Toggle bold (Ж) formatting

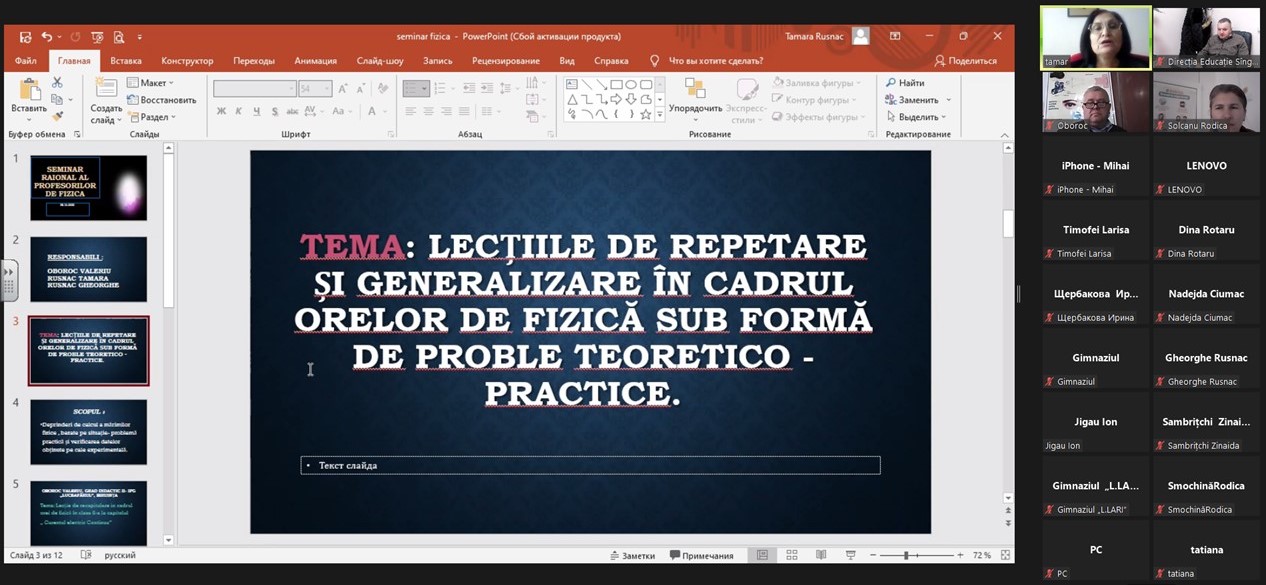click(x=221, y=111)
